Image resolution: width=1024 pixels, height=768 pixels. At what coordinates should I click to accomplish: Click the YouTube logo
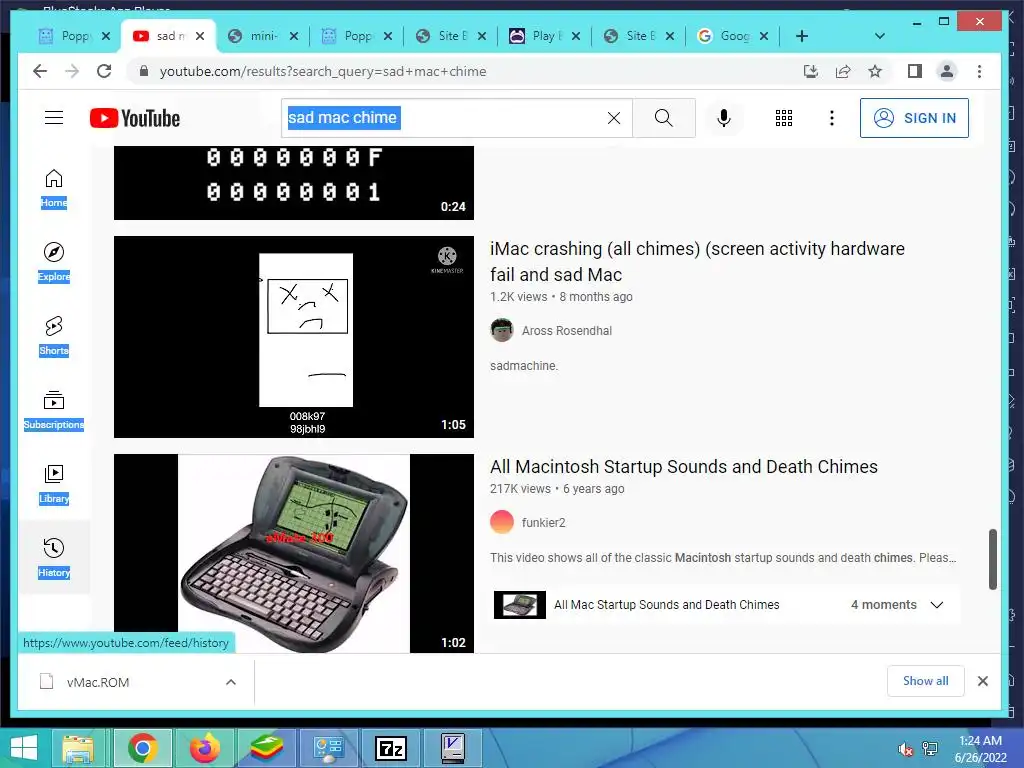[x=135, y=118]
